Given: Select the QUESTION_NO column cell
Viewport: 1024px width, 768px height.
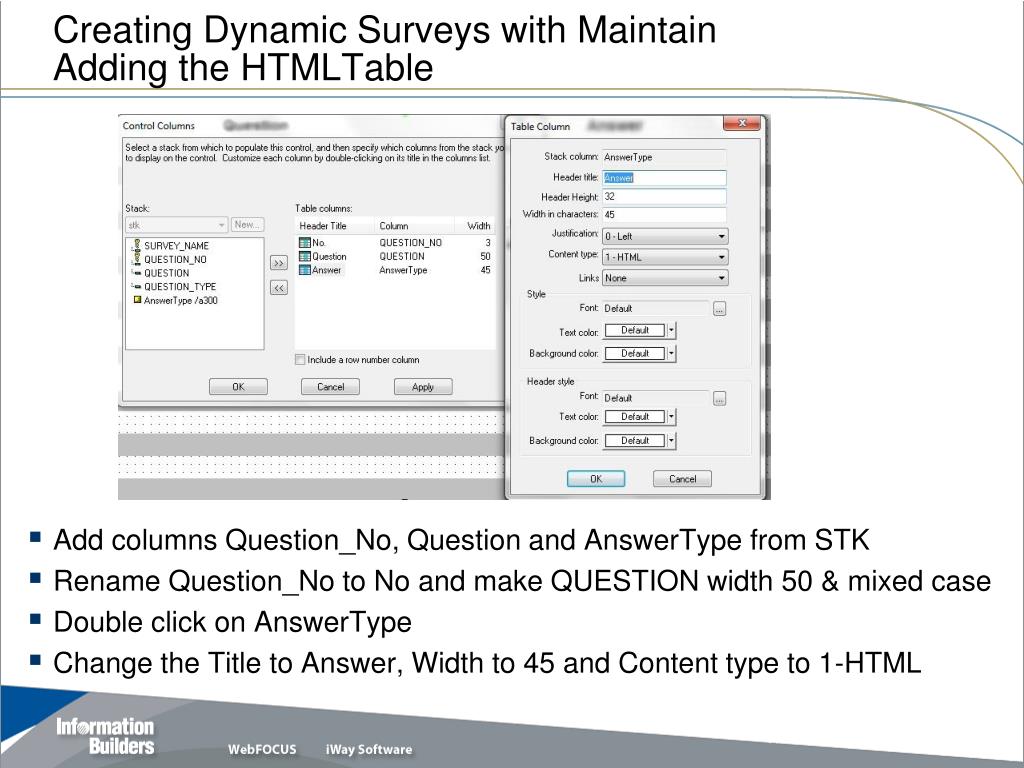Looking at the screenshot, I should pyautogui.click(x=411, y=242).
